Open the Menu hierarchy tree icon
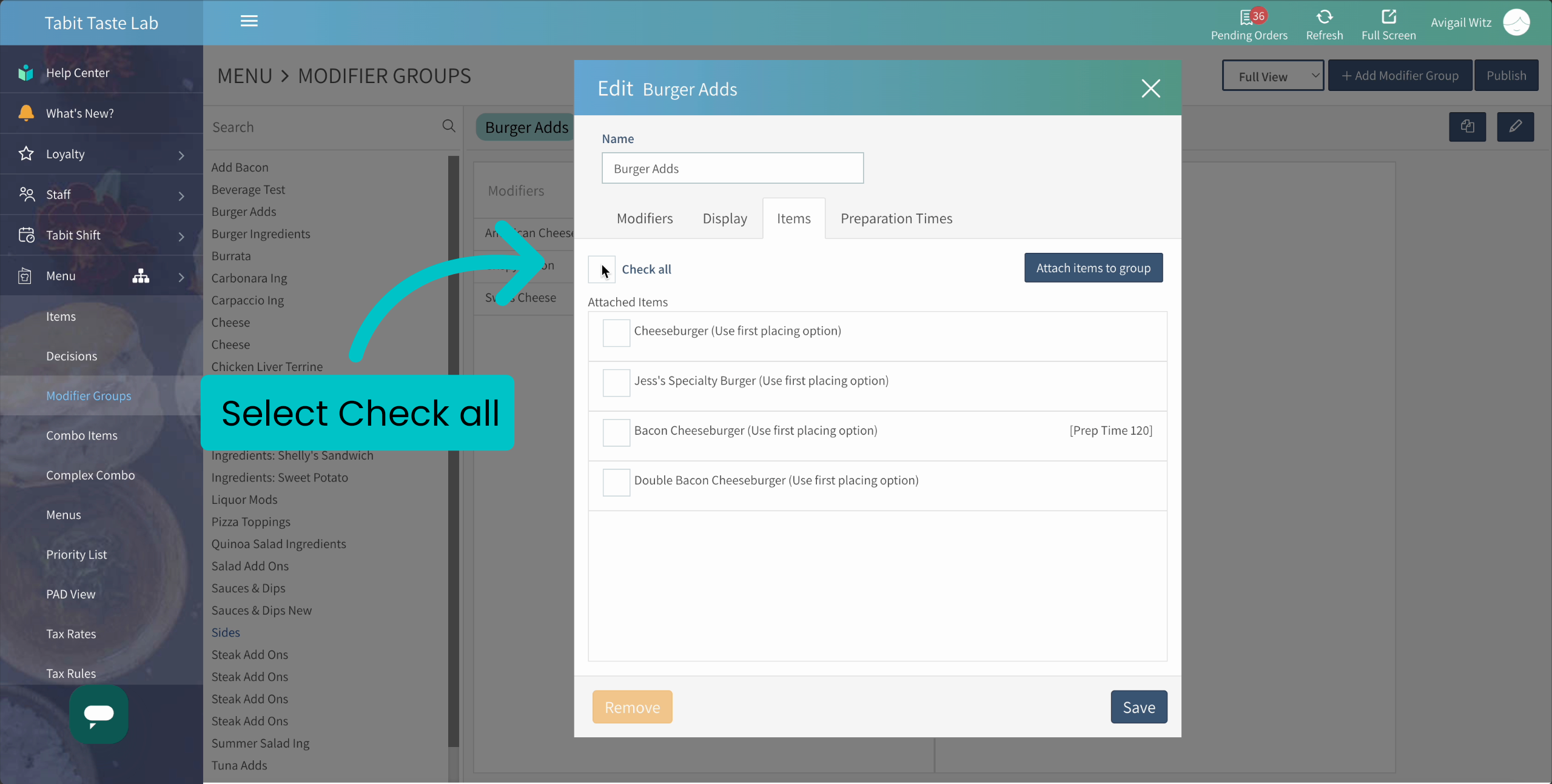Viewport: 1552px width, 784px height. [141, 276]
